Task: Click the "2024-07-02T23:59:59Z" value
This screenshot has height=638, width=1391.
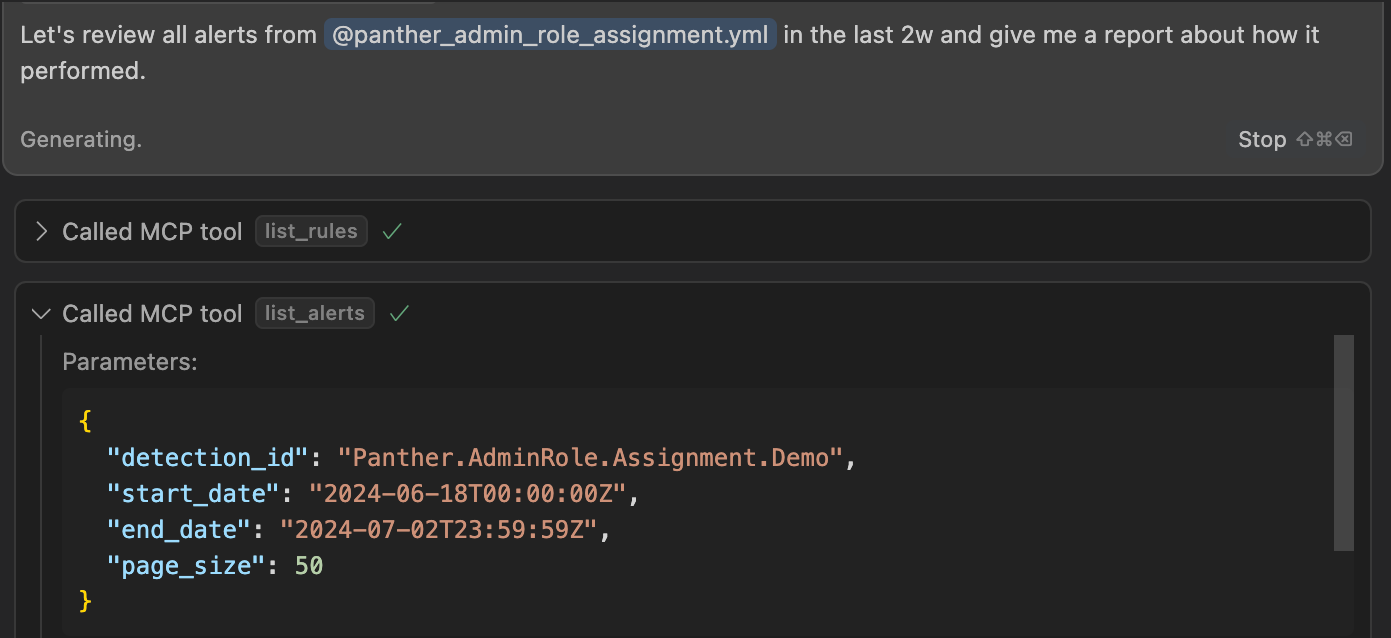Action: point(438,530)
